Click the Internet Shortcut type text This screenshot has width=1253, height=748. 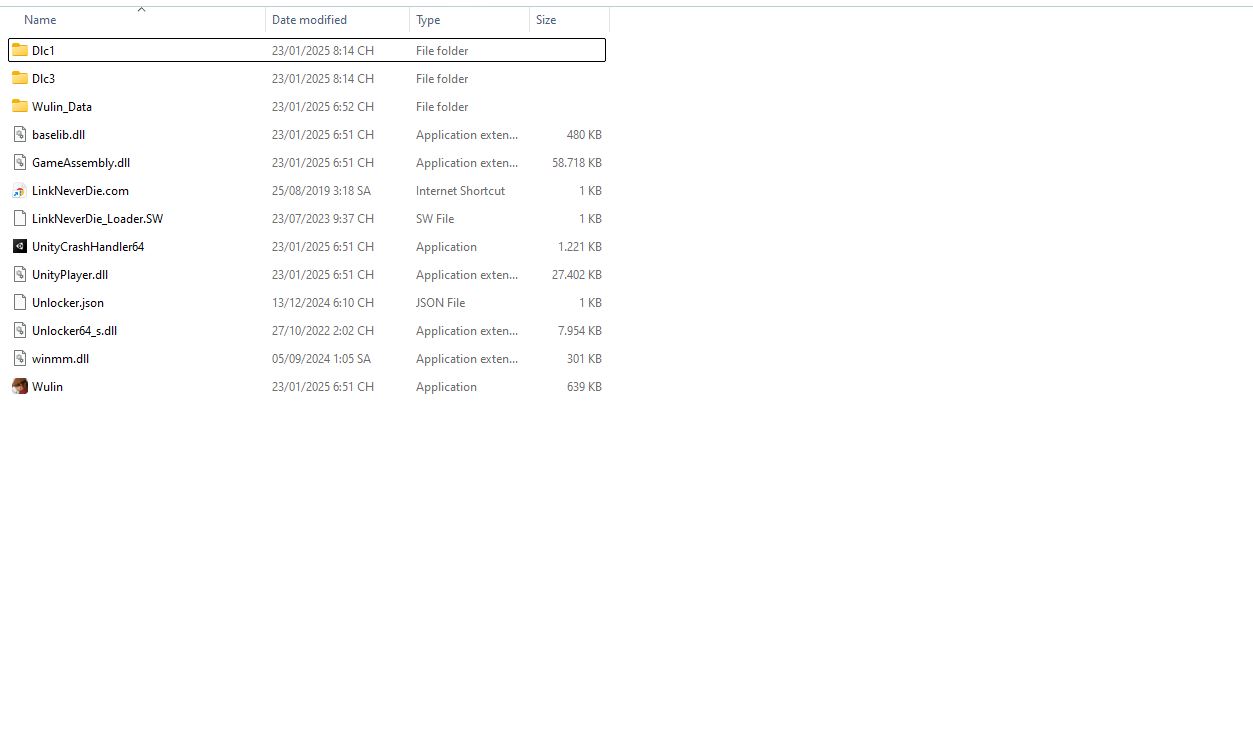tap(460, 191)
